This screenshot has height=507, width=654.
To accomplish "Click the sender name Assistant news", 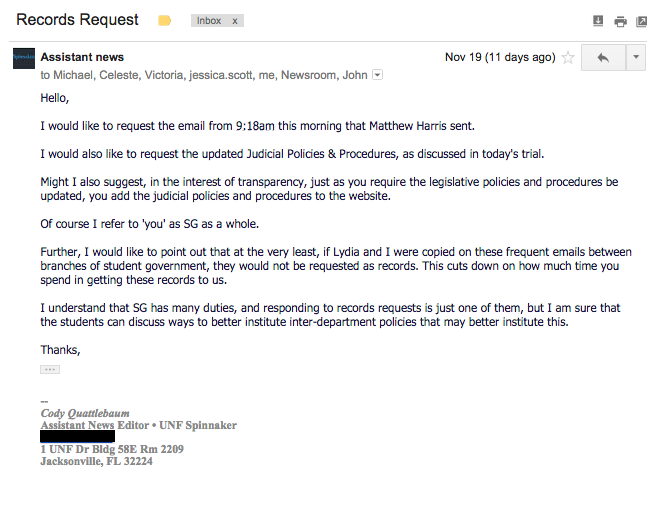I will [82, 57].
